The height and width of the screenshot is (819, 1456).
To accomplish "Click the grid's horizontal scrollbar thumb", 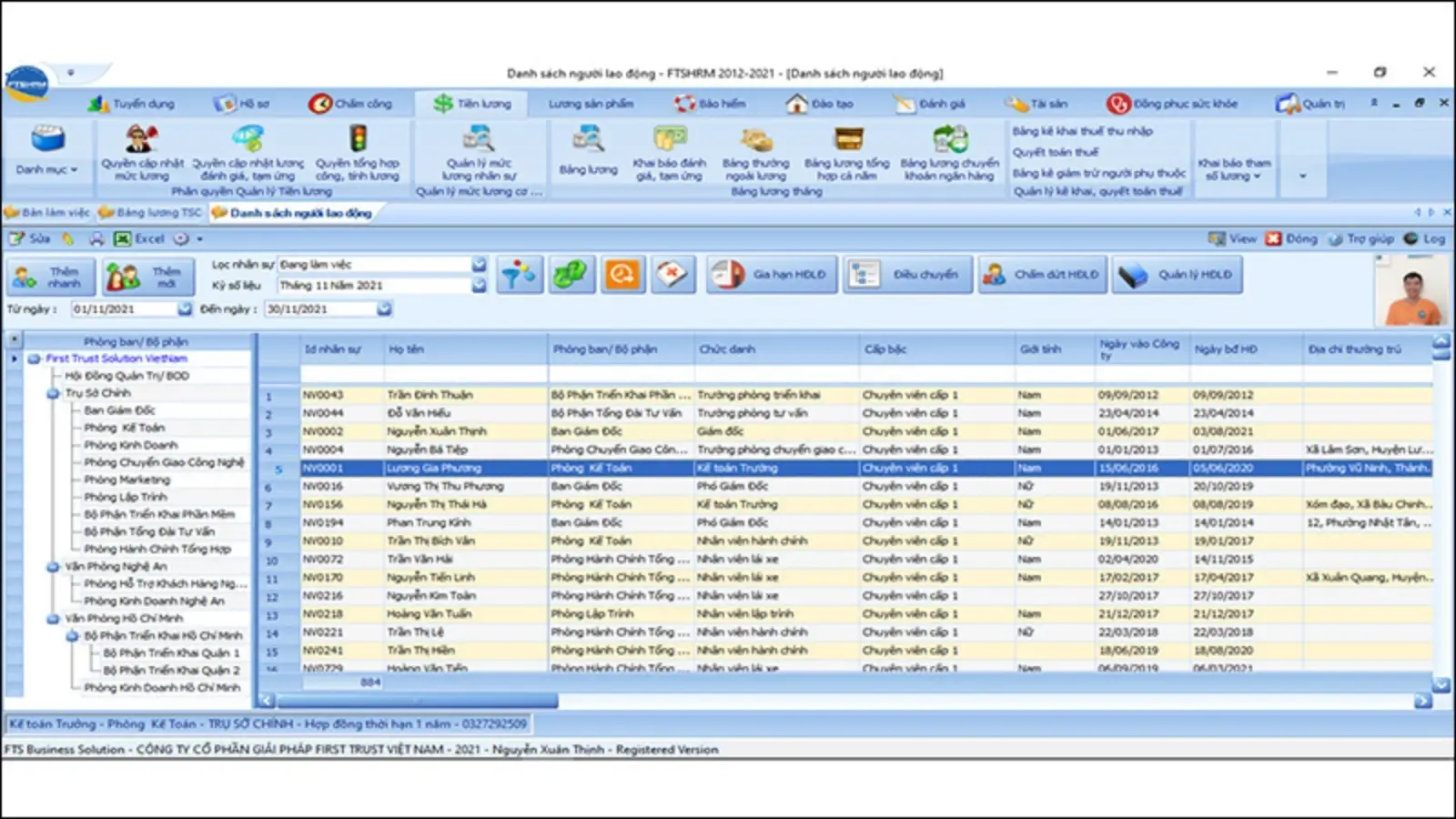I will [x=417, y=701].
